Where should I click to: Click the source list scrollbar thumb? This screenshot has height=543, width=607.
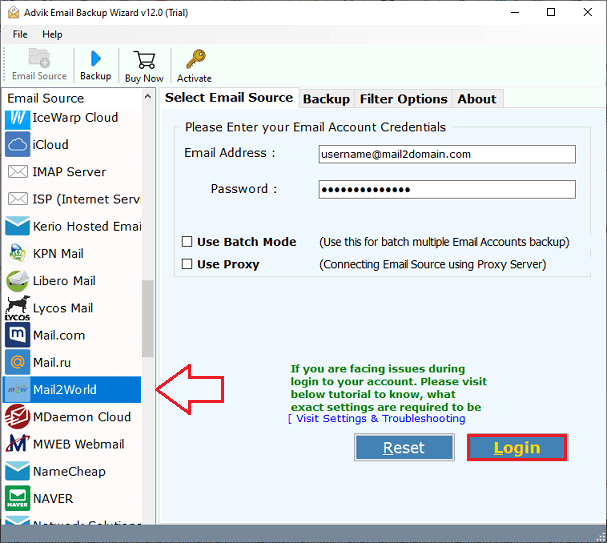[x=147, y=318]
